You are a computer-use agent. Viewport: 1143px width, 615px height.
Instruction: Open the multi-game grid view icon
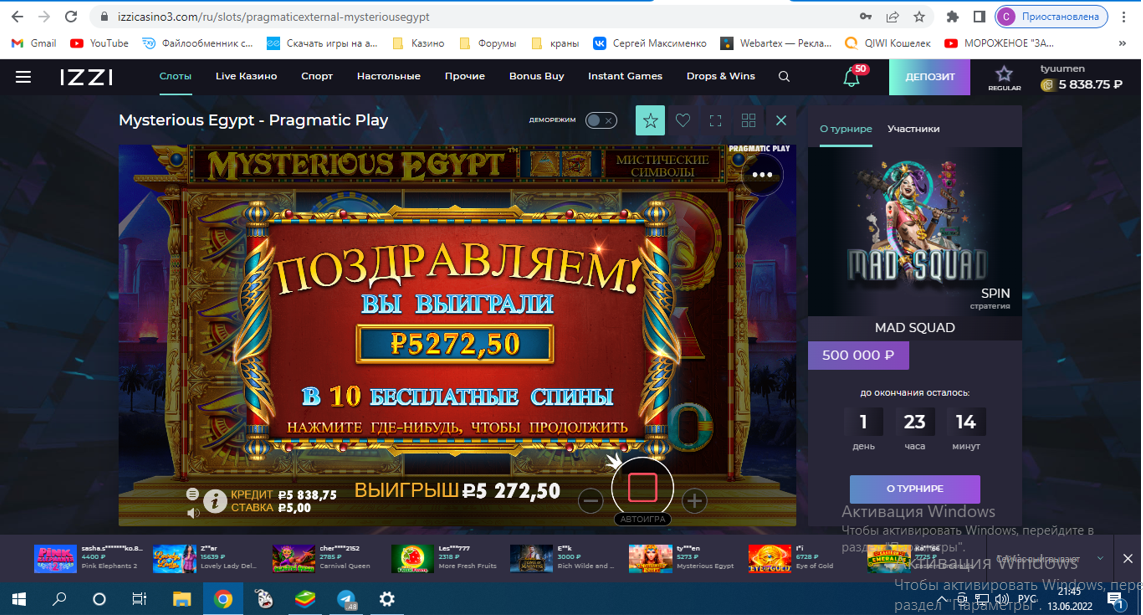(x=749, y=121)
